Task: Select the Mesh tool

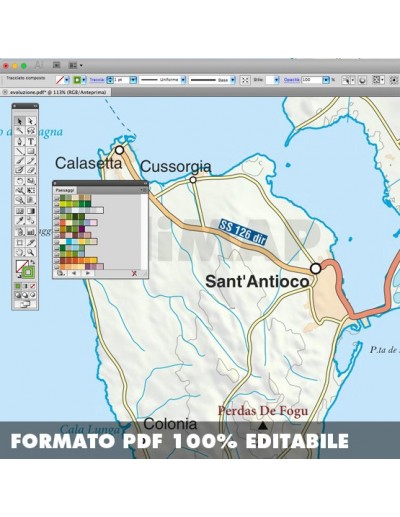Action: pyautogui.click(x=20, y=211)
